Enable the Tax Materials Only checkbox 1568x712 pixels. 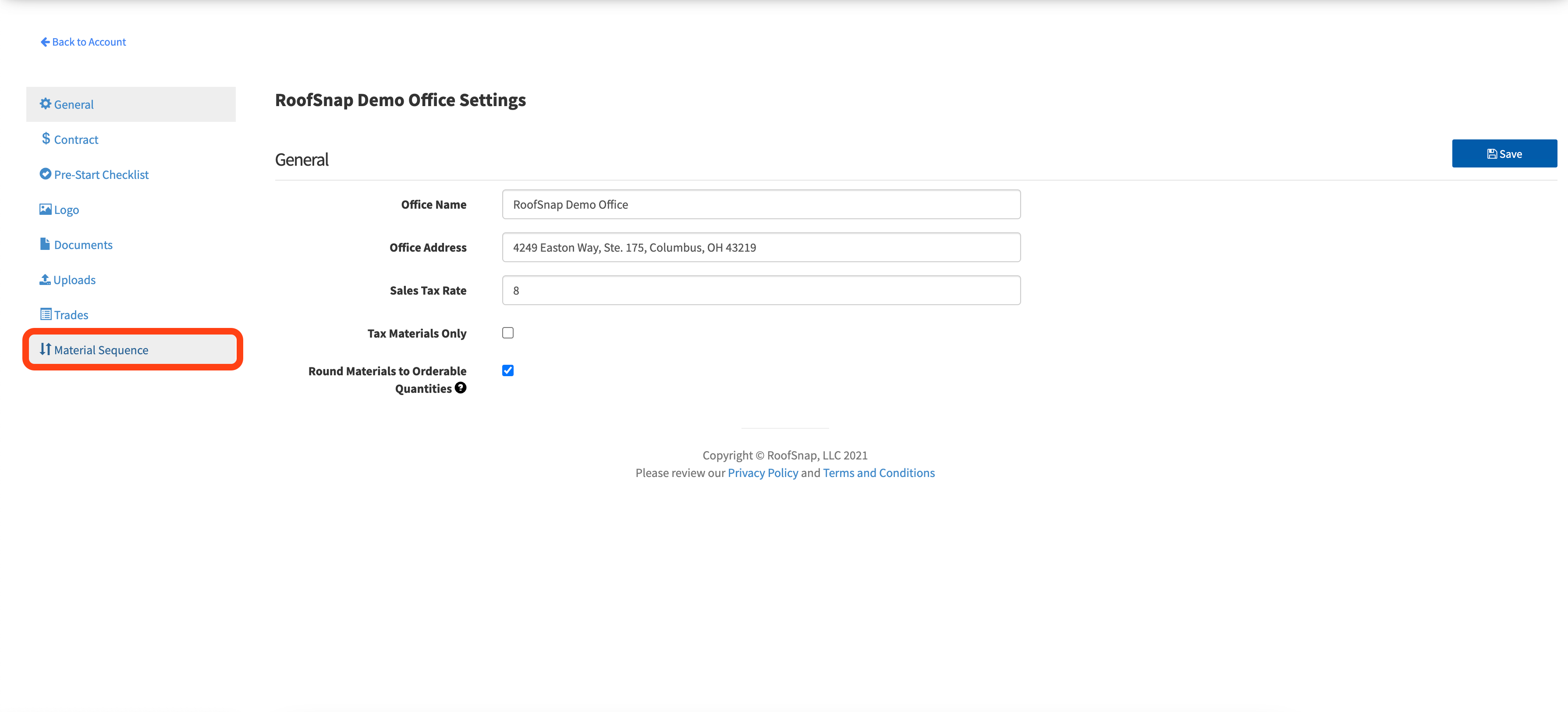click(x=507, y=333)
